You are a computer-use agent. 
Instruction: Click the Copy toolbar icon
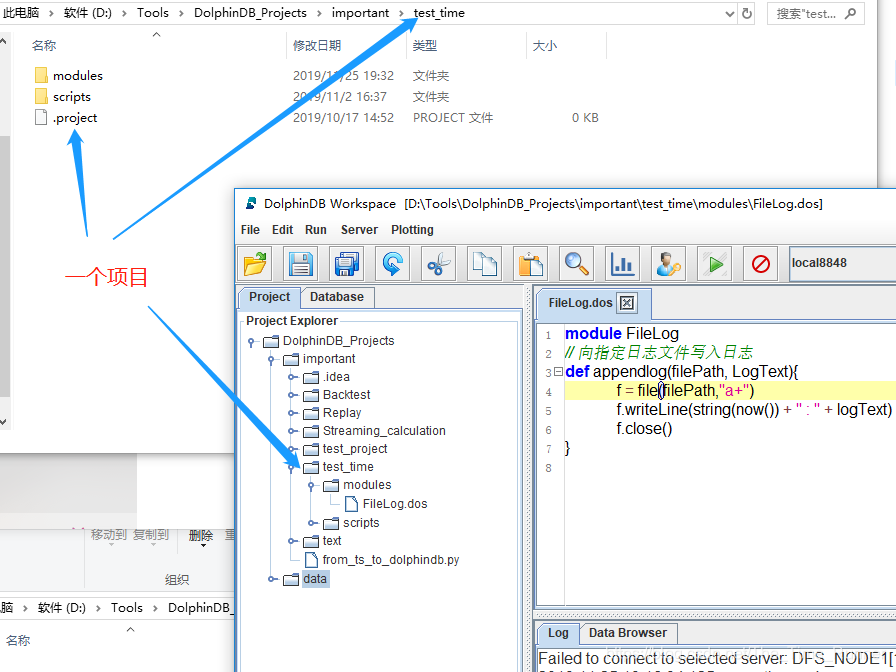pos(485,264)
